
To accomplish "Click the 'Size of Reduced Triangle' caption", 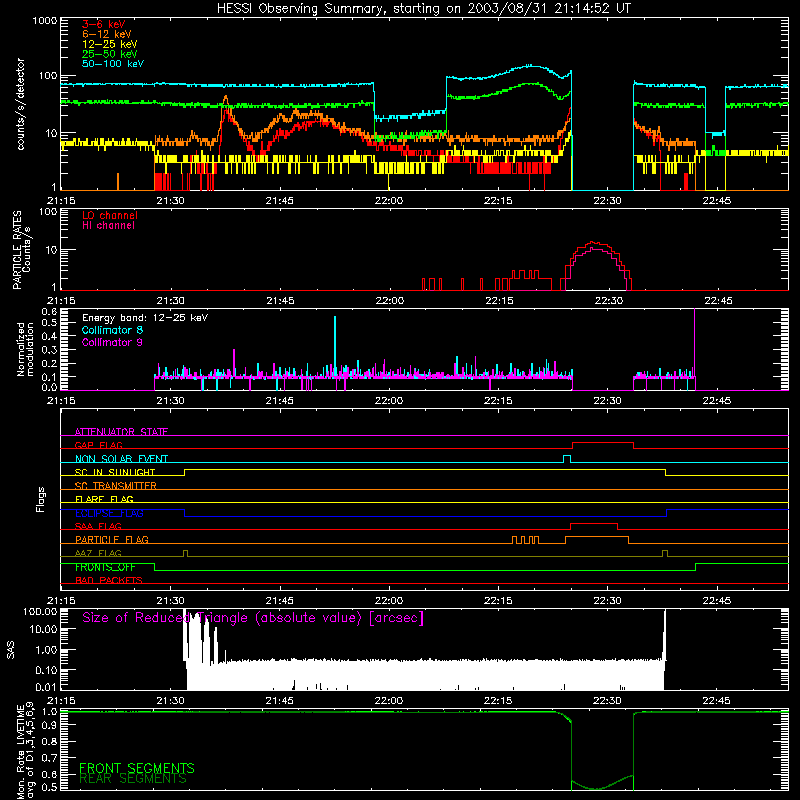I will click(x=253, y=618).
